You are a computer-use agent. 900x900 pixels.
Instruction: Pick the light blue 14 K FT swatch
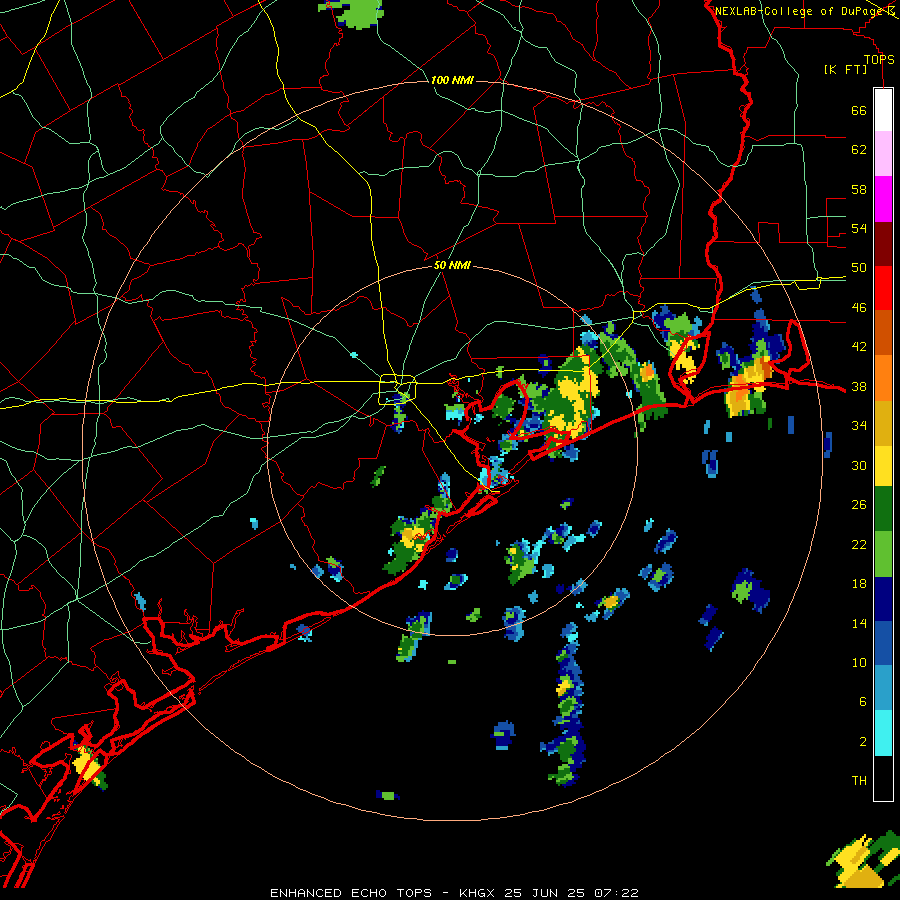point(883,688)
